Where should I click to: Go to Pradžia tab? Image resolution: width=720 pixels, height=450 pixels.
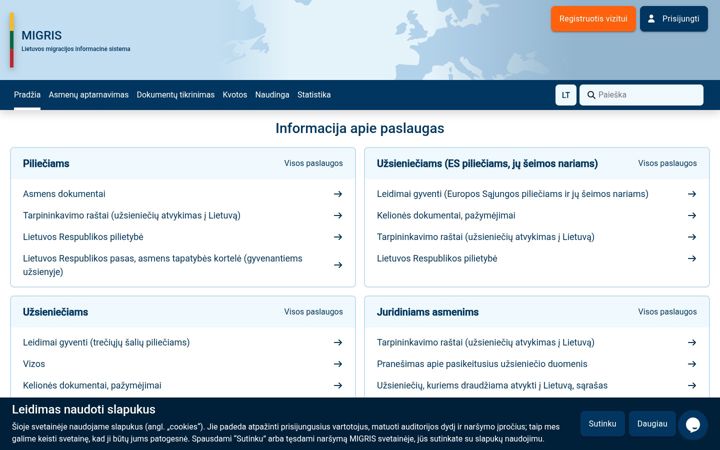(x=27, y=95)
